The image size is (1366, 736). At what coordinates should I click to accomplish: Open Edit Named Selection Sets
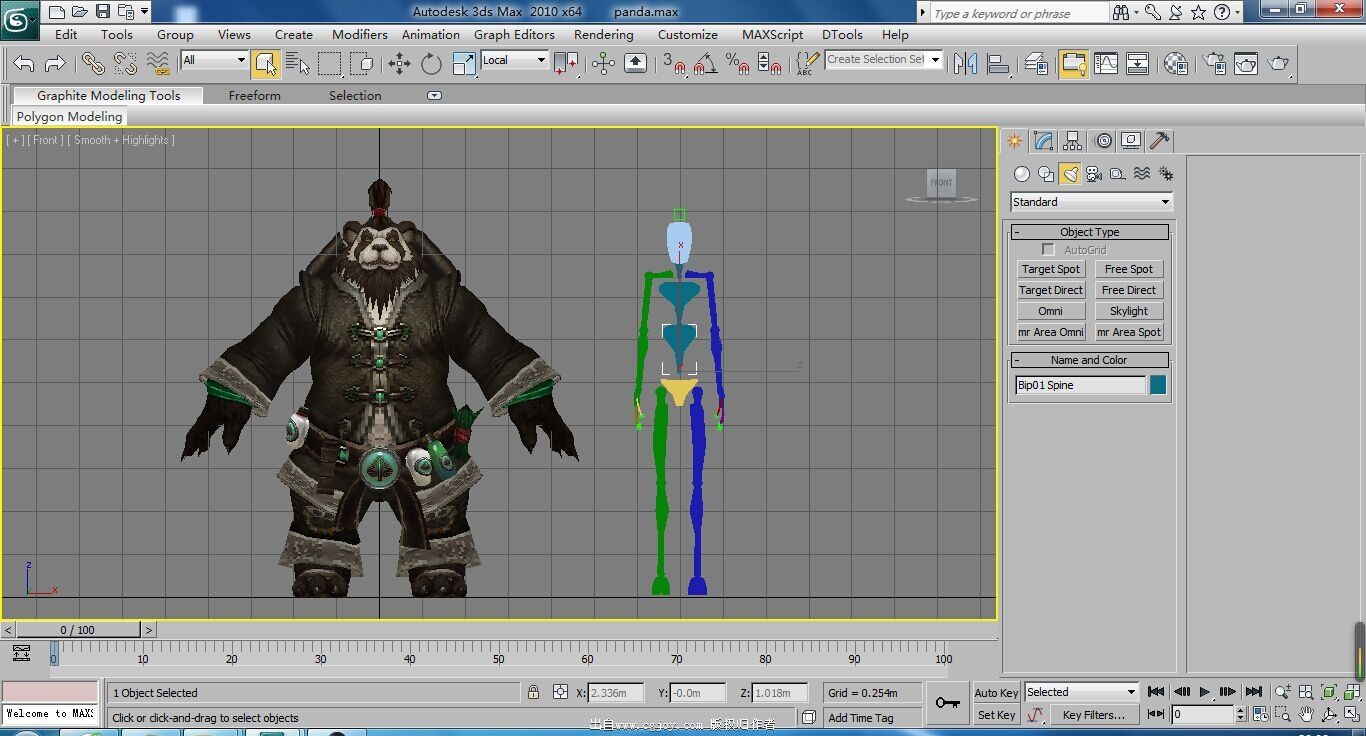coord(806,64)
